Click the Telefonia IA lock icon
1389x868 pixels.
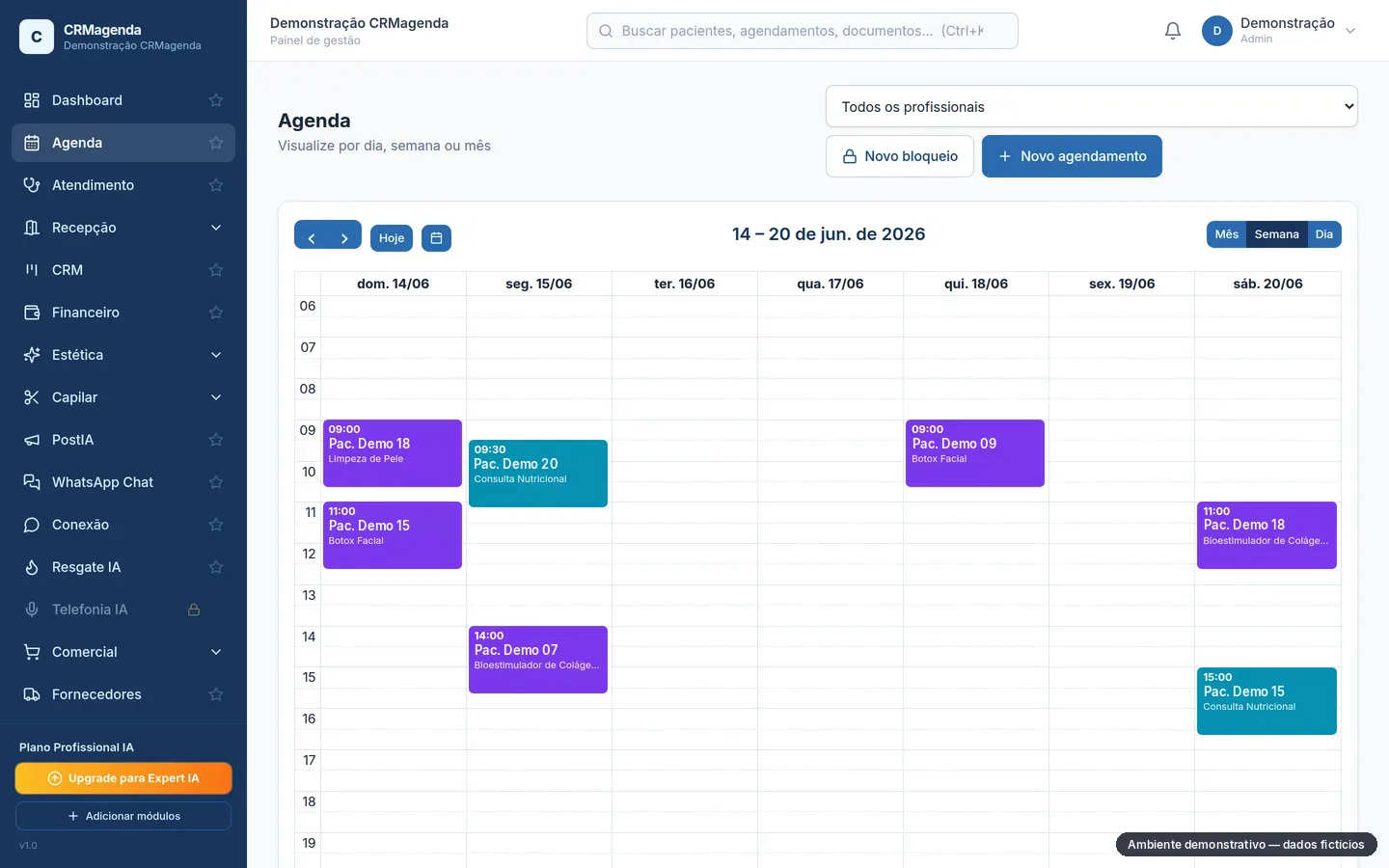pyautogui.click(x=194, y=610)
